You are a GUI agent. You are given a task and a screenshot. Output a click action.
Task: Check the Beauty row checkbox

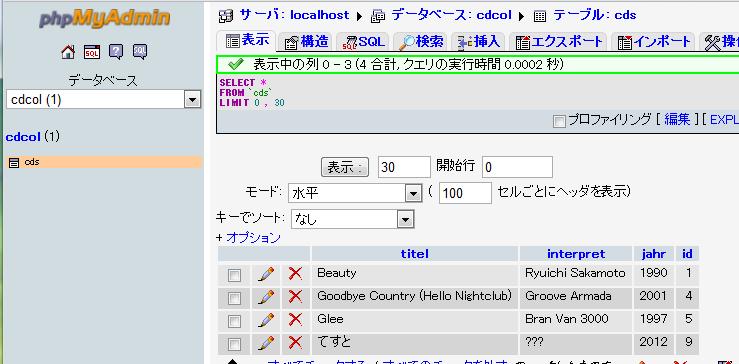coord(234,275)
